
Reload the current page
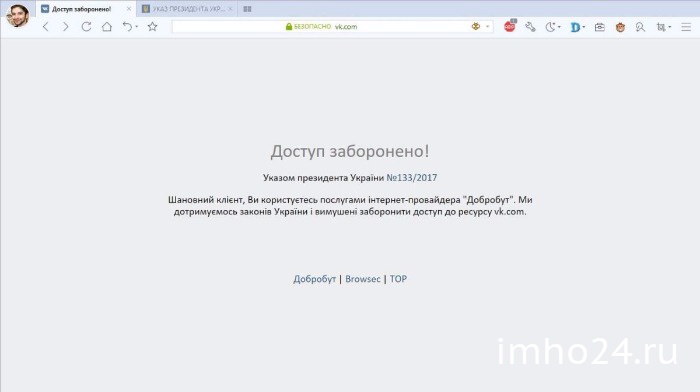pyautogui.click(x=86, y=27)
